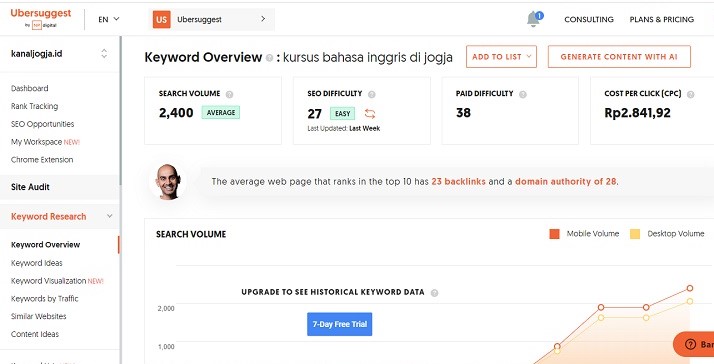Open Rank Tracking page
The width and height of the screenshot is (714, 364).
pyautogui.click(x=35, y=106)
